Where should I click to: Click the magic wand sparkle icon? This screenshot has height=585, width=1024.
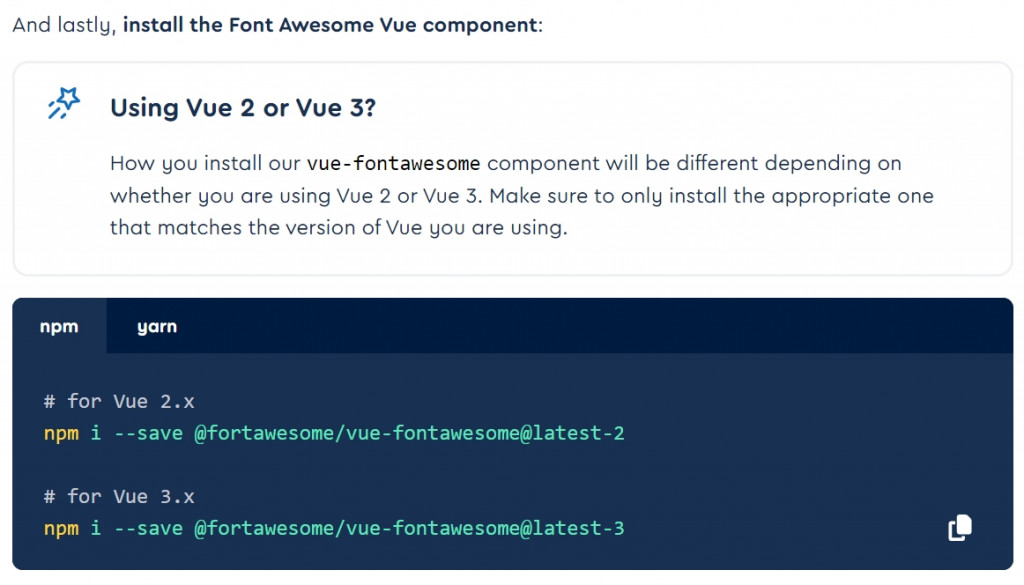(63, 104)
